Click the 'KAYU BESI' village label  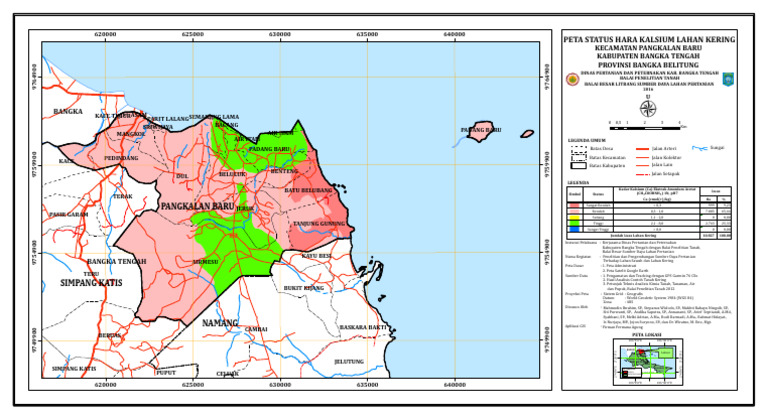pos(316,256)
